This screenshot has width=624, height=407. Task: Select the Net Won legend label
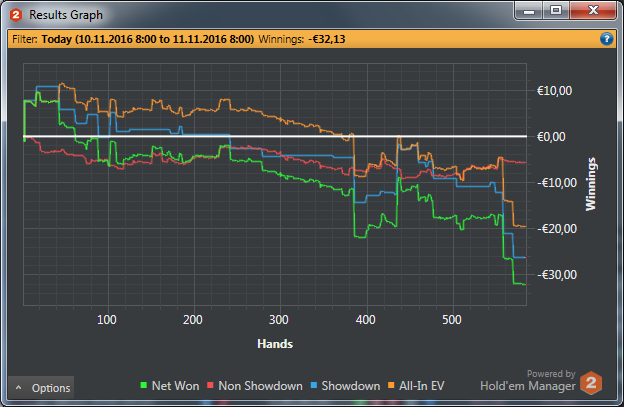click(176, 386)
